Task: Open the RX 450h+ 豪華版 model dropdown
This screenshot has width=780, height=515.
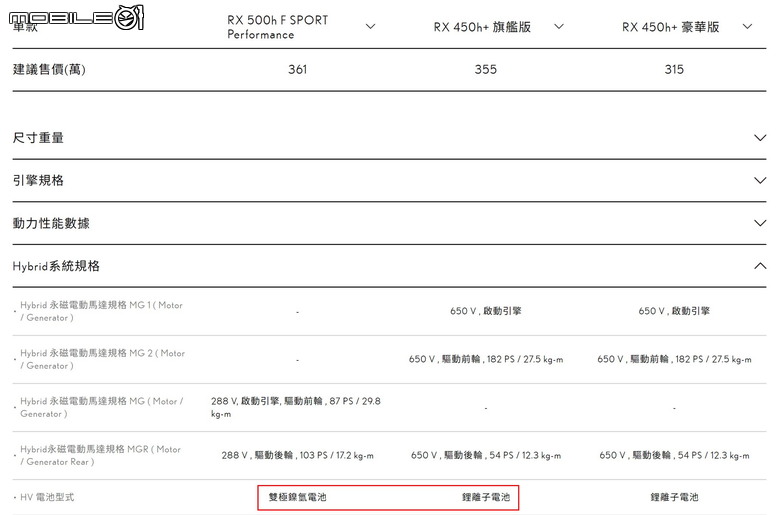Action: point(747,26)
